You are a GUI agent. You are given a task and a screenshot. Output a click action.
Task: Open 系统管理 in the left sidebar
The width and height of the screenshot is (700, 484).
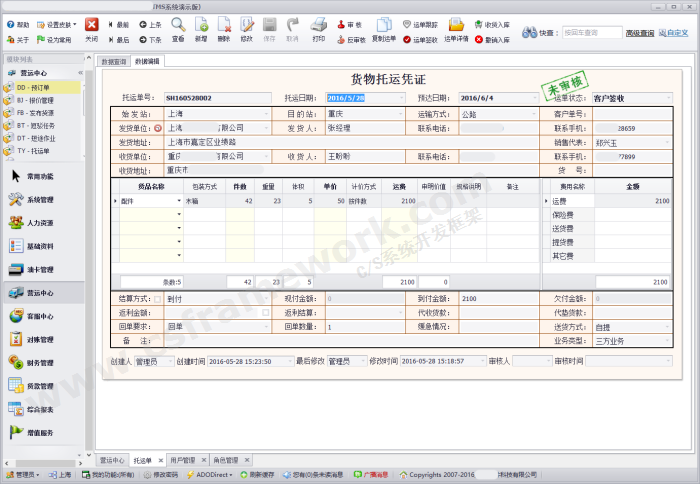coord(38,200)
